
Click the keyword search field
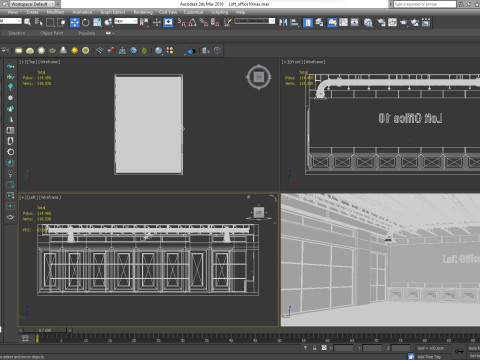coord(425,4)
